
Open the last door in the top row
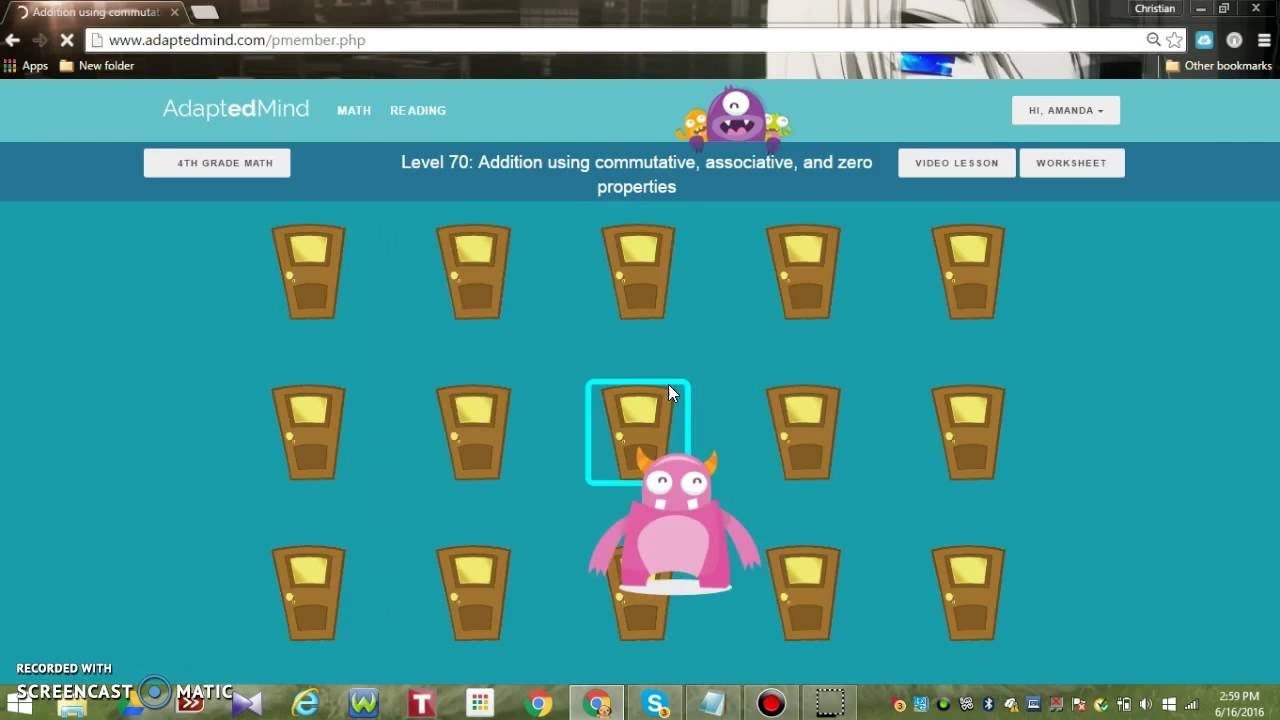[968, 272]
